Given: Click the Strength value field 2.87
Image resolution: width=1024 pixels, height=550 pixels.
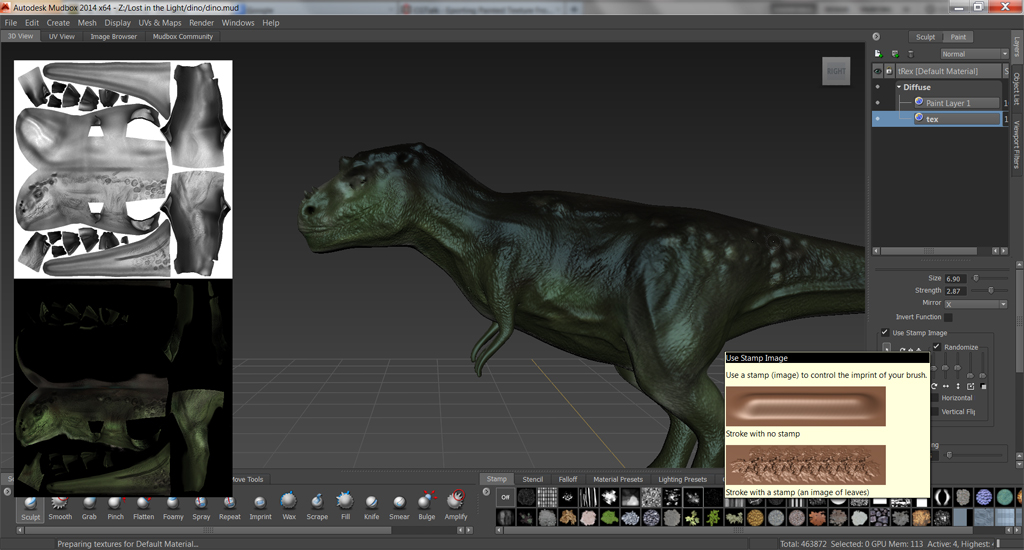Looking at the screenshot, I should coord(955,291).
